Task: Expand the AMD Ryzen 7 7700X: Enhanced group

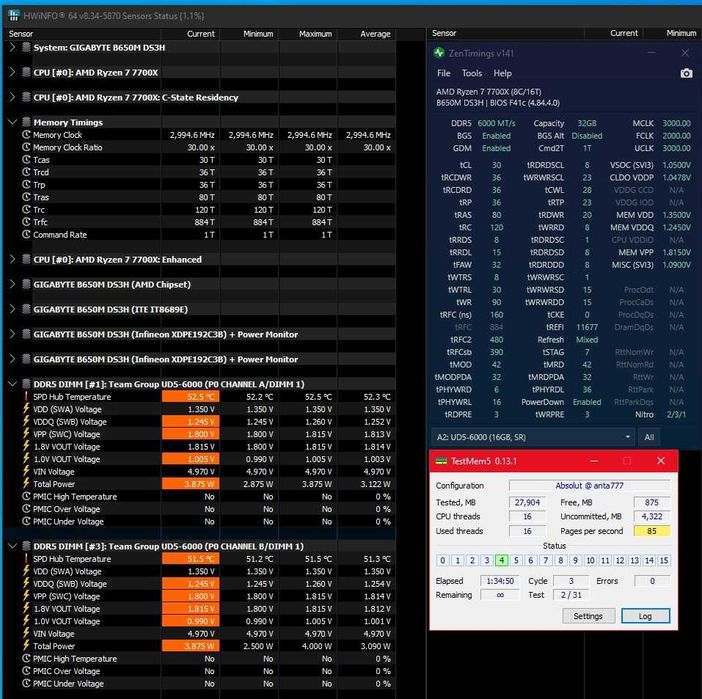Action: [x=12, y=260]
